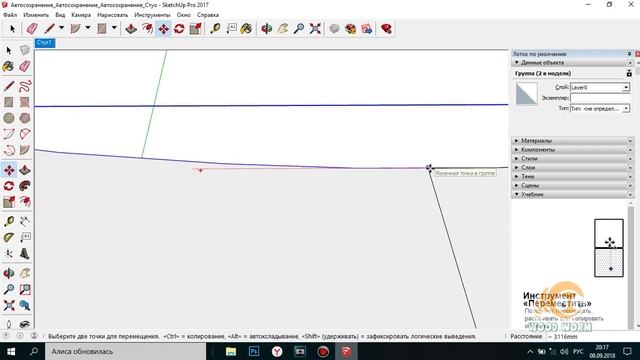Open Windows Start menu

tap(11, 351)
